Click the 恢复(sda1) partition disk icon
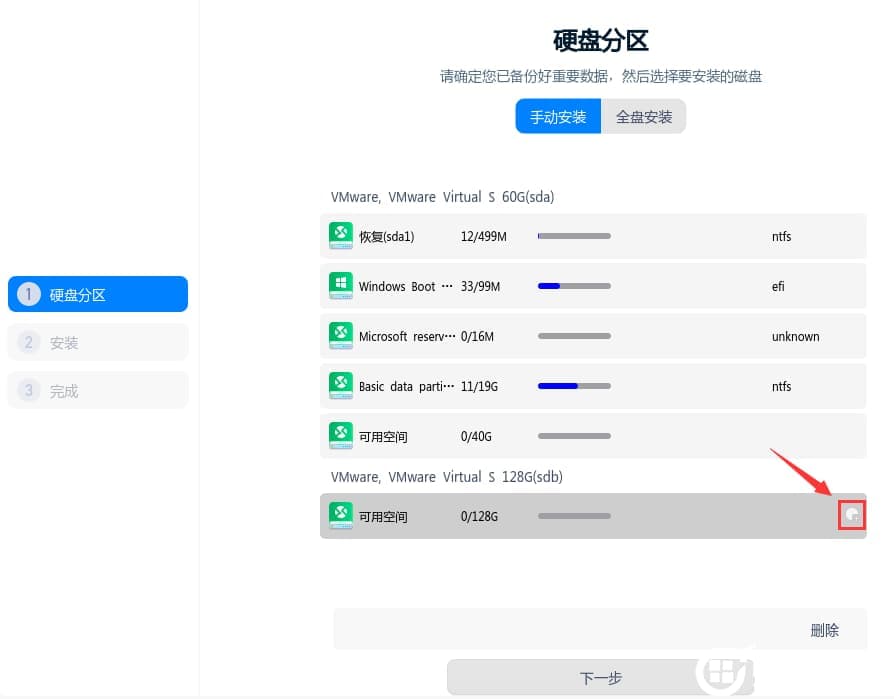Screen dimensions: 894x699 pos(341,236)
